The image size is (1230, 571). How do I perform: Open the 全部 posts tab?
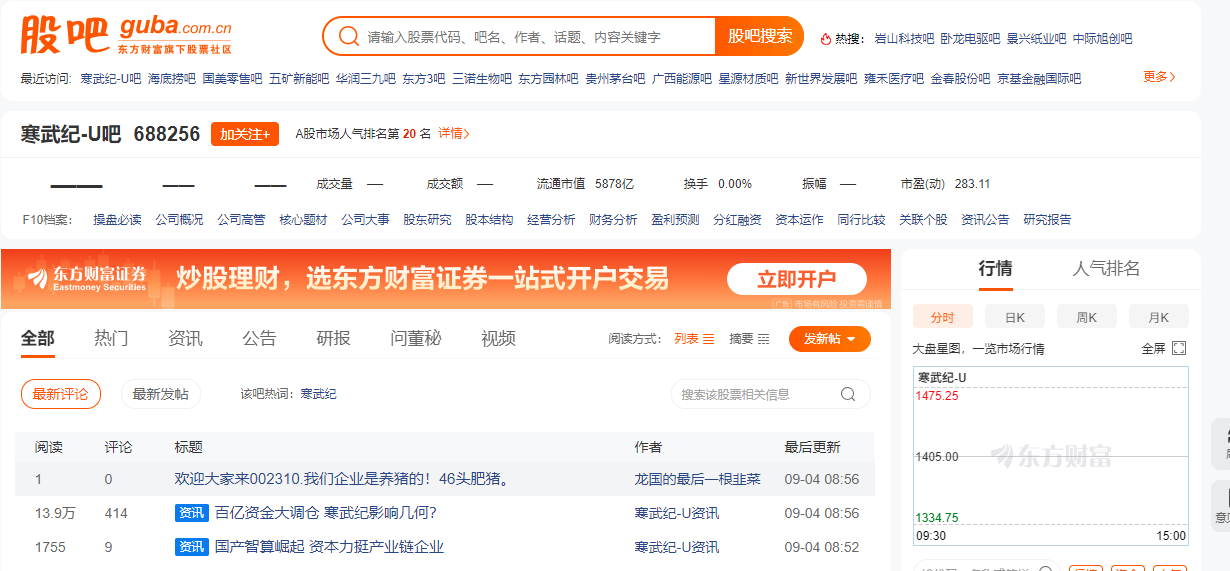tap(38, 338)
